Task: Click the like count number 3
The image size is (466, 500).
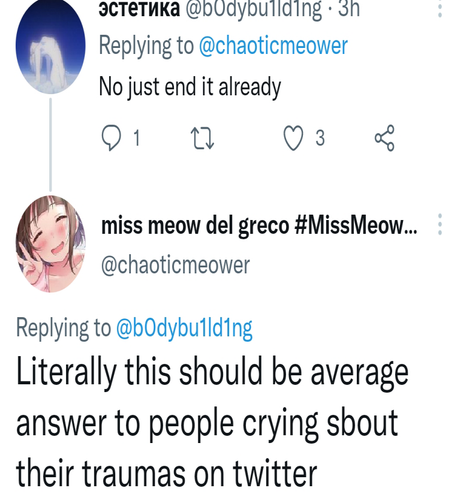Action: [x=320, y=138]
